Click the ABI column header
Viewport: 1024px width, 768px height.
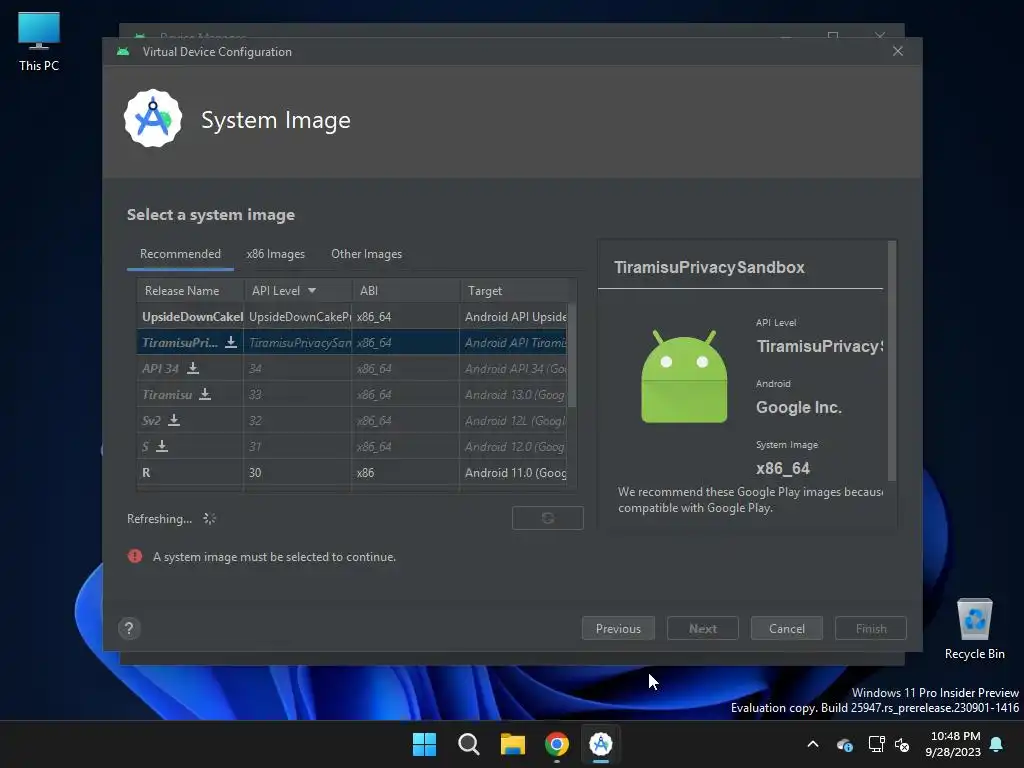(406, 291)
